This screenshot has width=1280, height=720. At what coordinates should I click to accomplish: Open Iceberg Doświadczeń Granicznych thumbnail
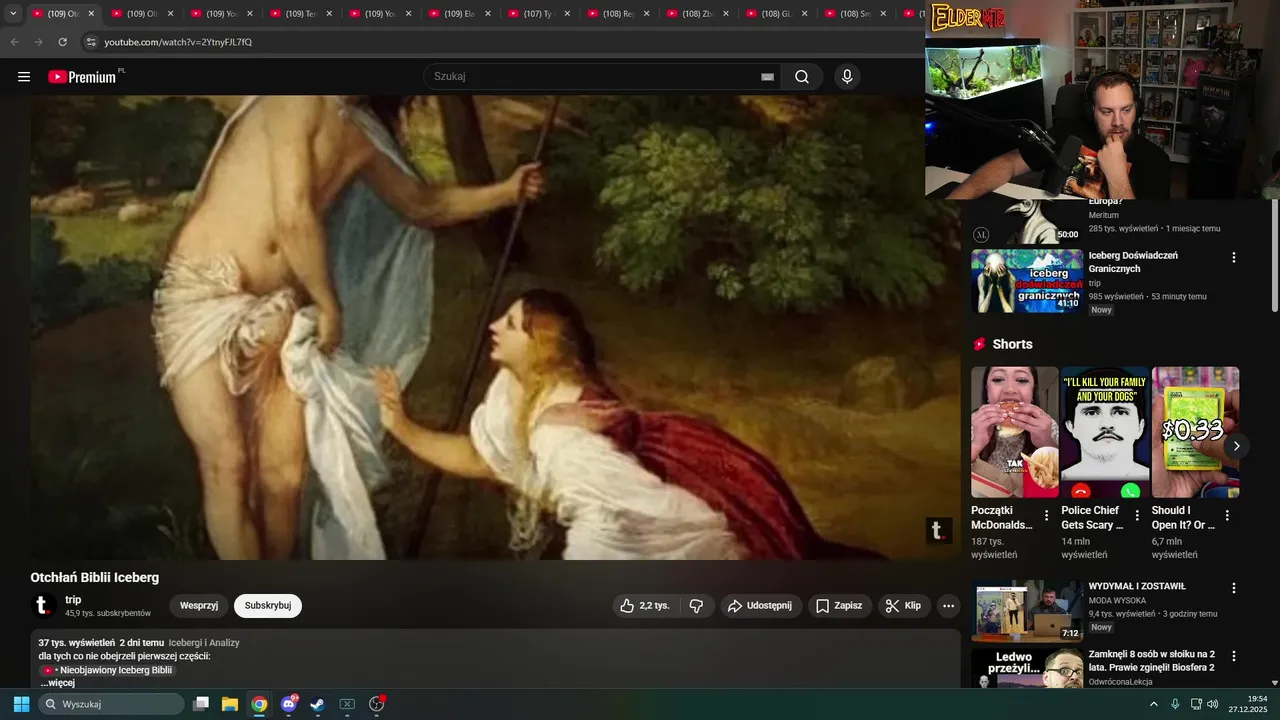pyautogui.click(x=1027, y=281)
